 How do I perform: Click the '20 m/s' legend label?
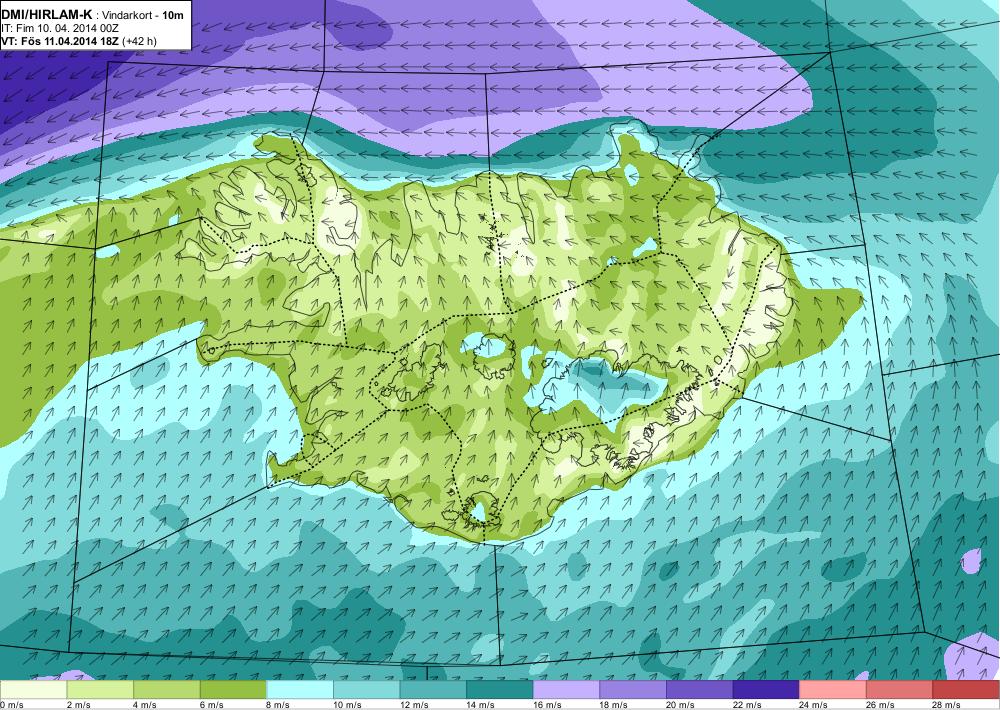point(680,705)
